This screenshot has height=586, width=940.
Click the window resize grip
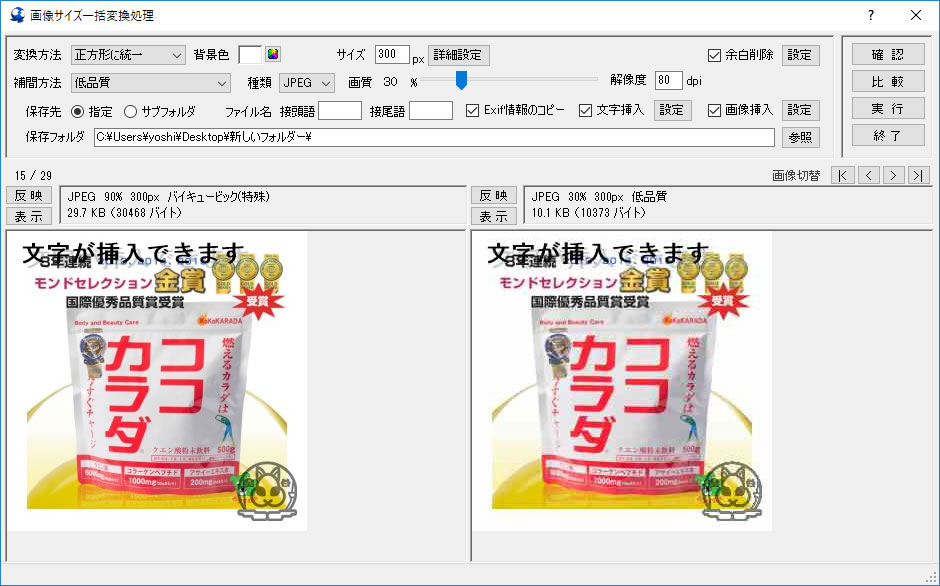coord(932,578)
